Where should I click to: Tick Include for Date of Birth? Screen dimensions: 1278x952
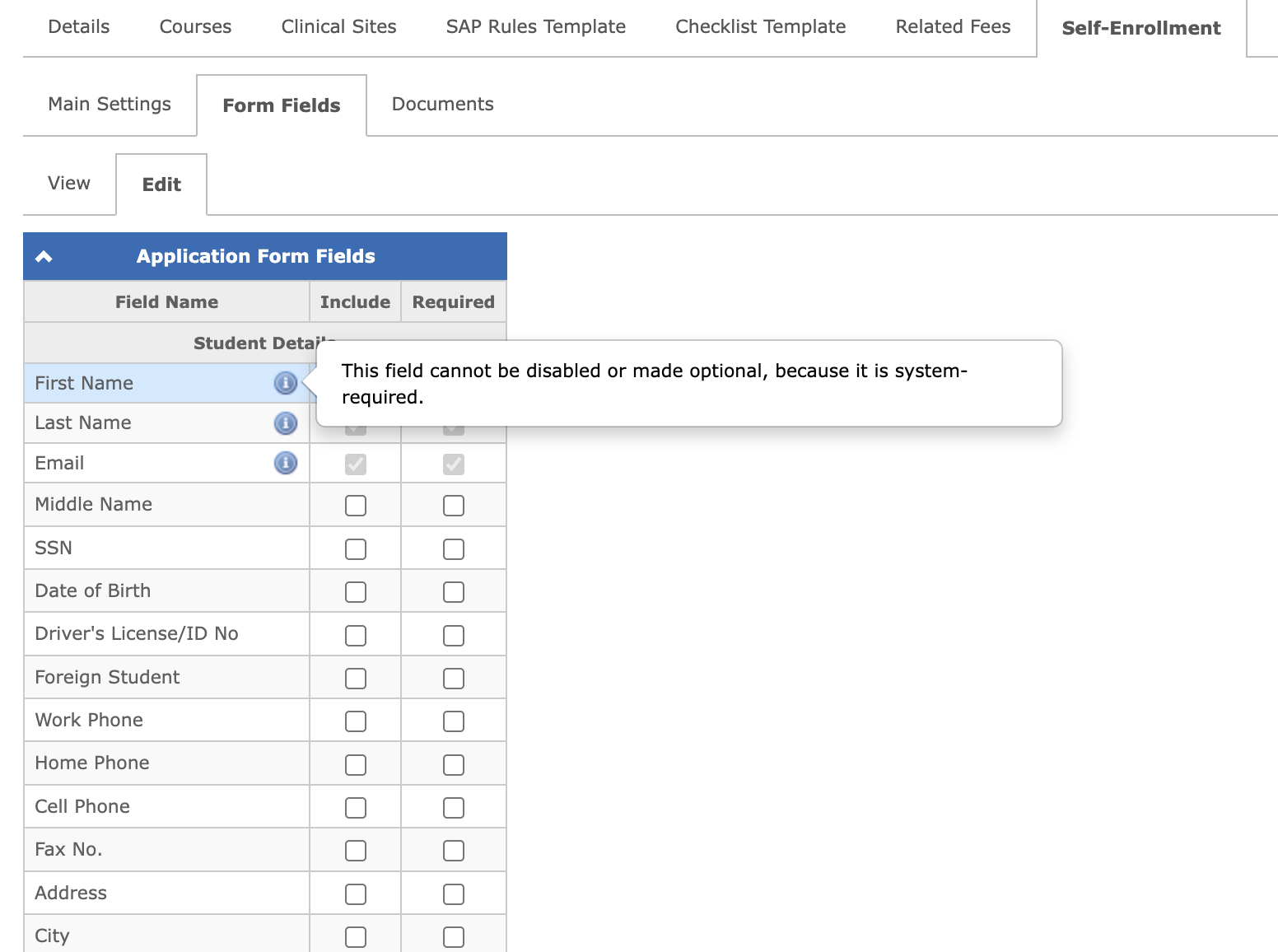tap(356, 592)
